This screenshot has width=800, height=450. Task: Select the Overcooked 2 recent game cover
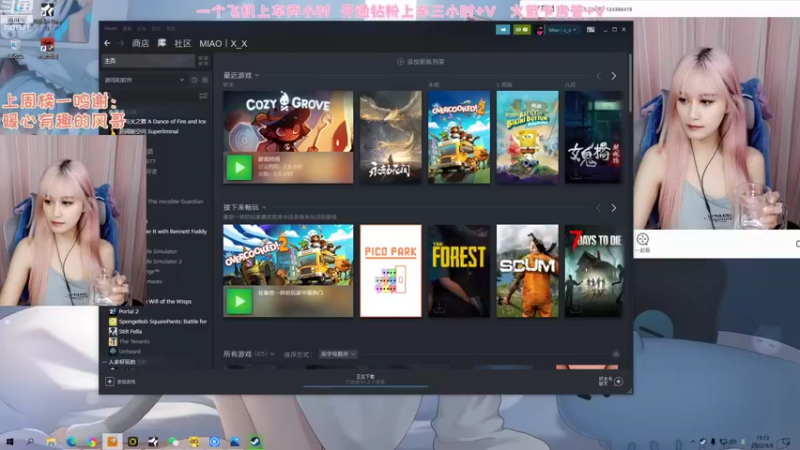459,137
